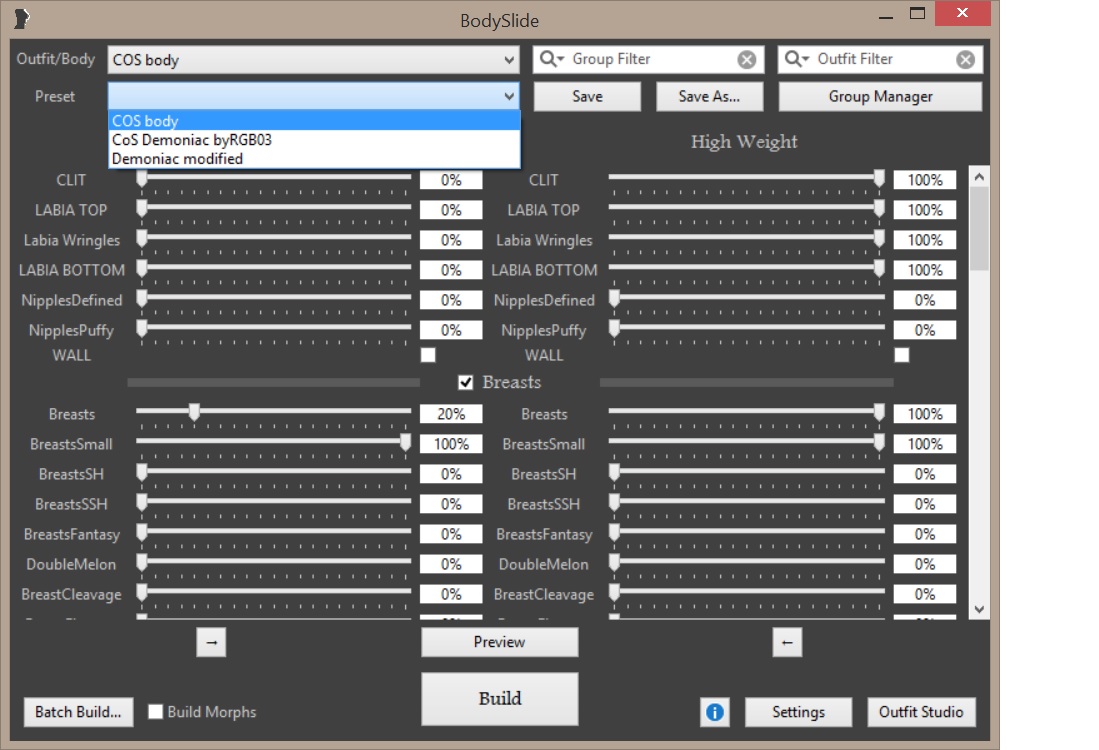Choose the Demoniac modified preset
Viewport: 1099px width, 750px height.
click(x=314, y=158)
